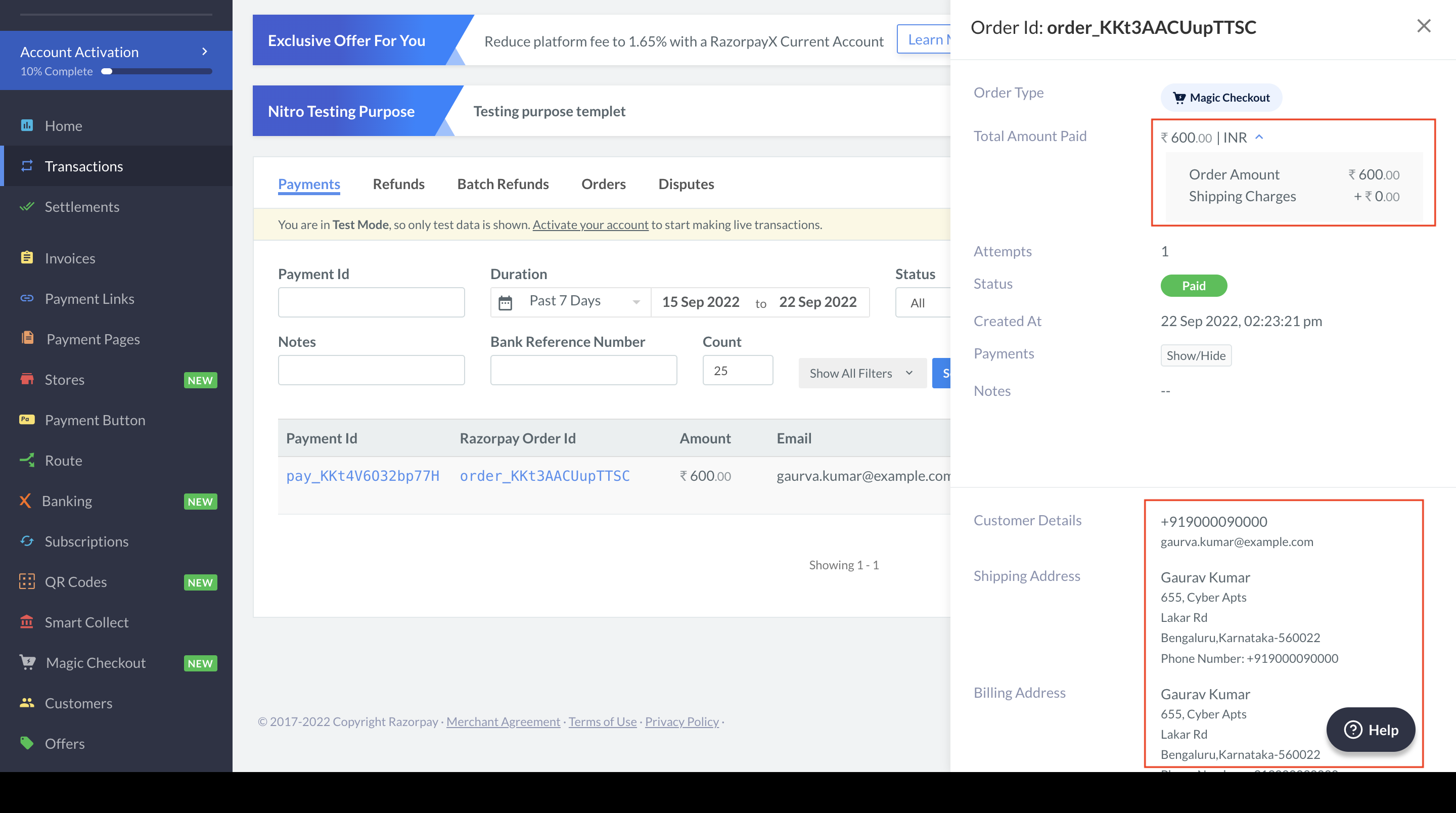Click the Payment Pages document icon
Image resolution: width=1456 pixels, height=813 pixels.
(x=27, y=338)
